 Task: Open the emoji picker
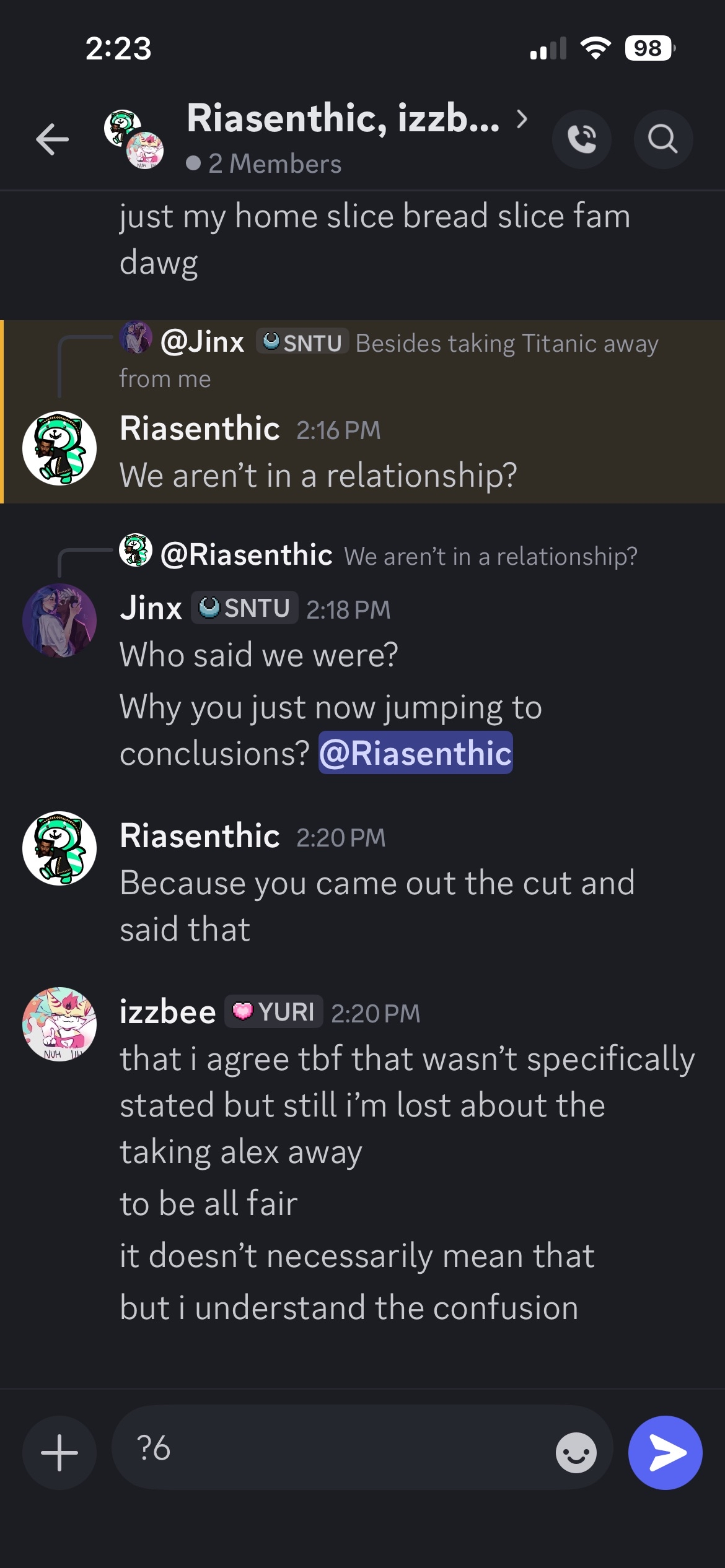tap(576, 1452)
